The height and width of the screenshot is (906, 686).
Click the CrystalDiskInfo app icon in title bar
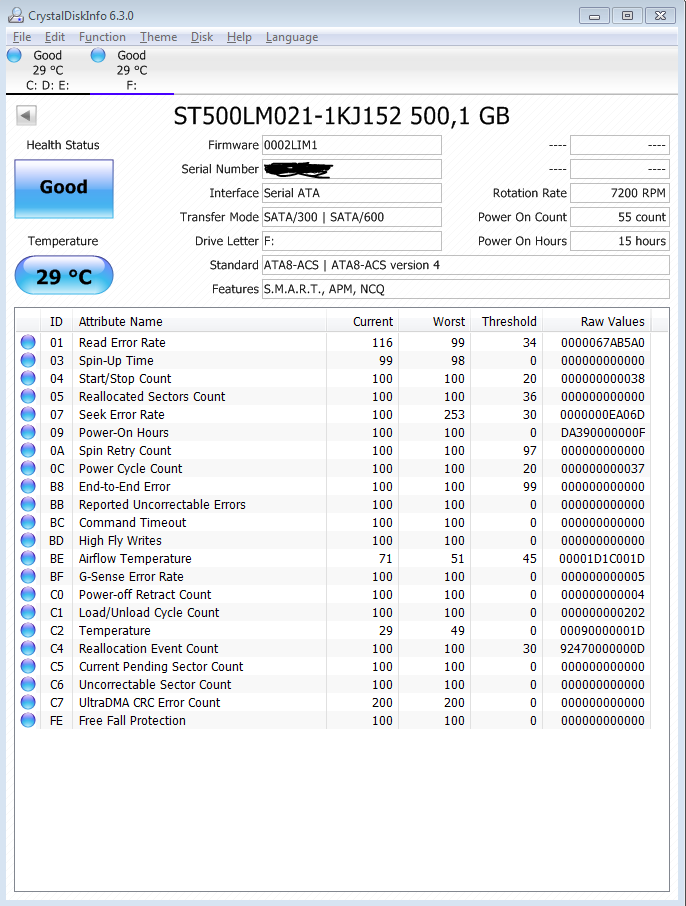[x=16, y=15]
